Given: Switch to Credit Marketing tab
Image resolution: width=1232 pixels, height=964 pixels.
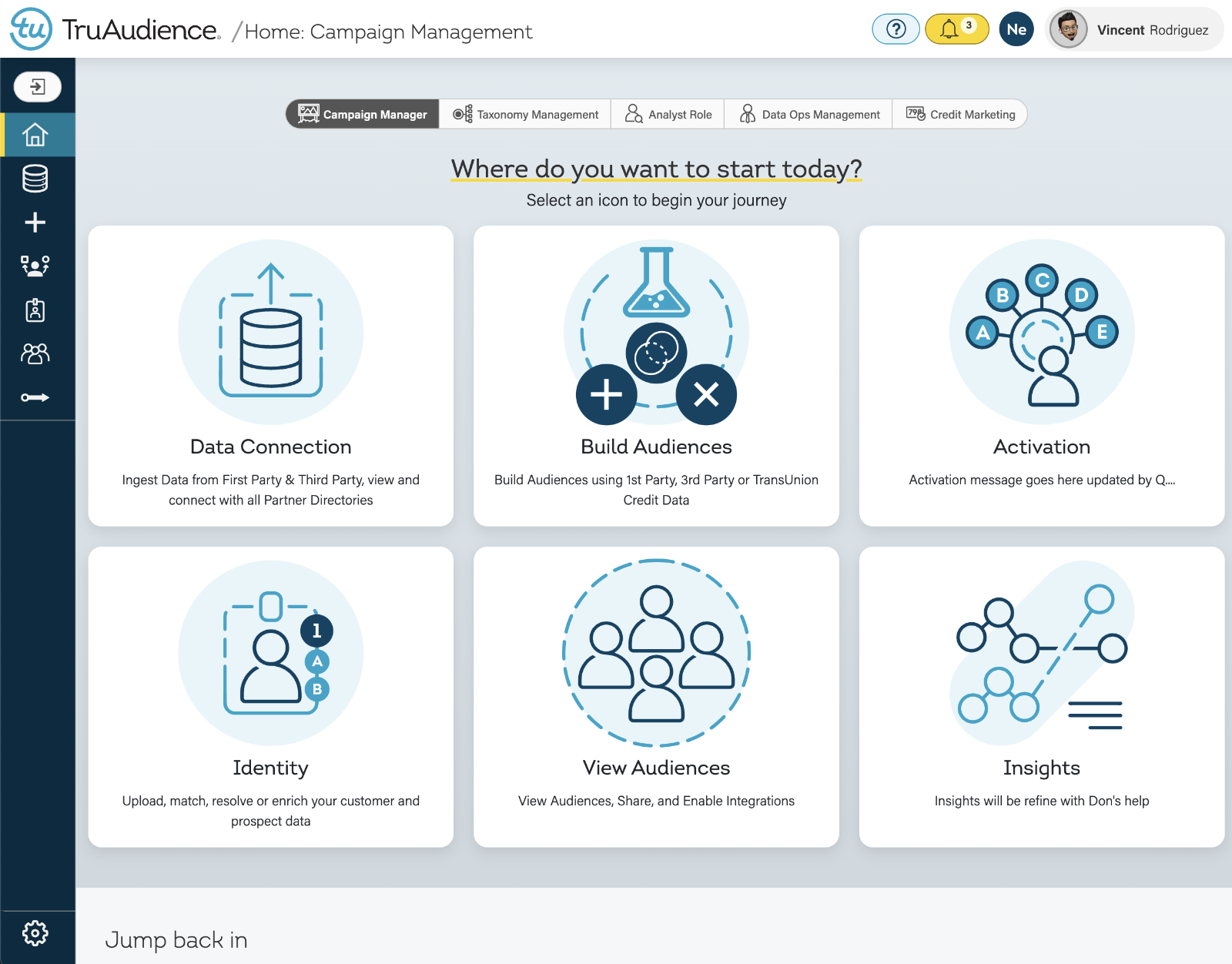Looking at the screenshot, I should tap(960, 114).
